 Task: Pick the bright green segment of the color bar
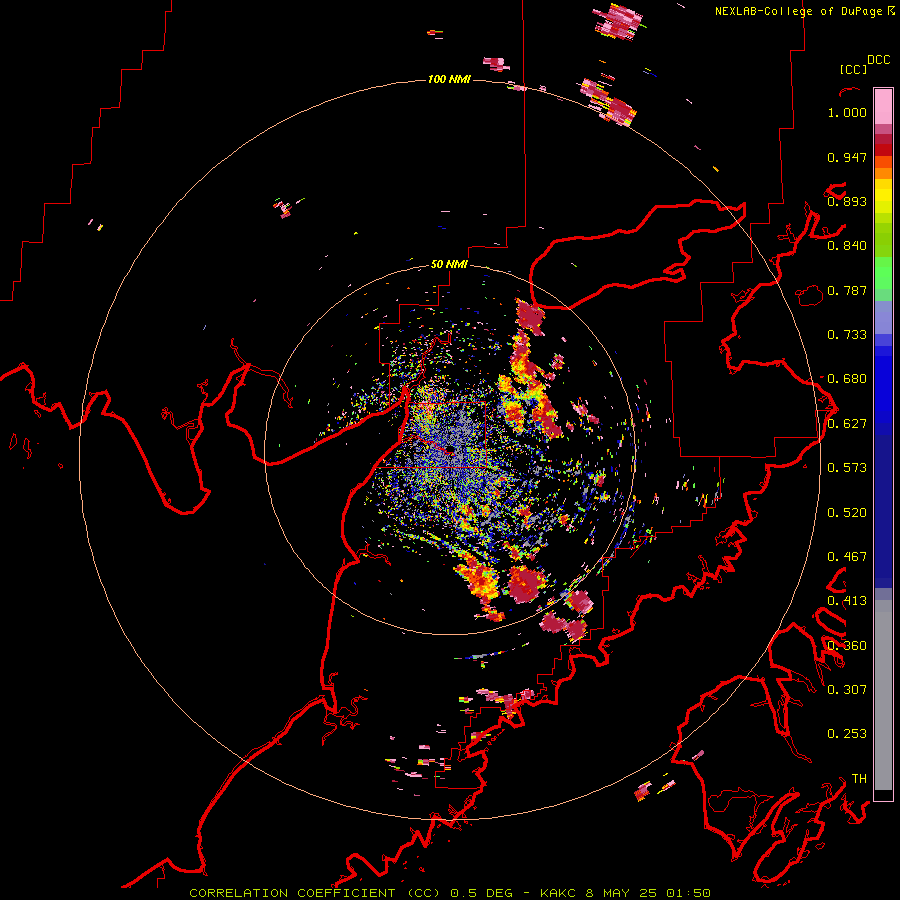(x=883, y=273)
